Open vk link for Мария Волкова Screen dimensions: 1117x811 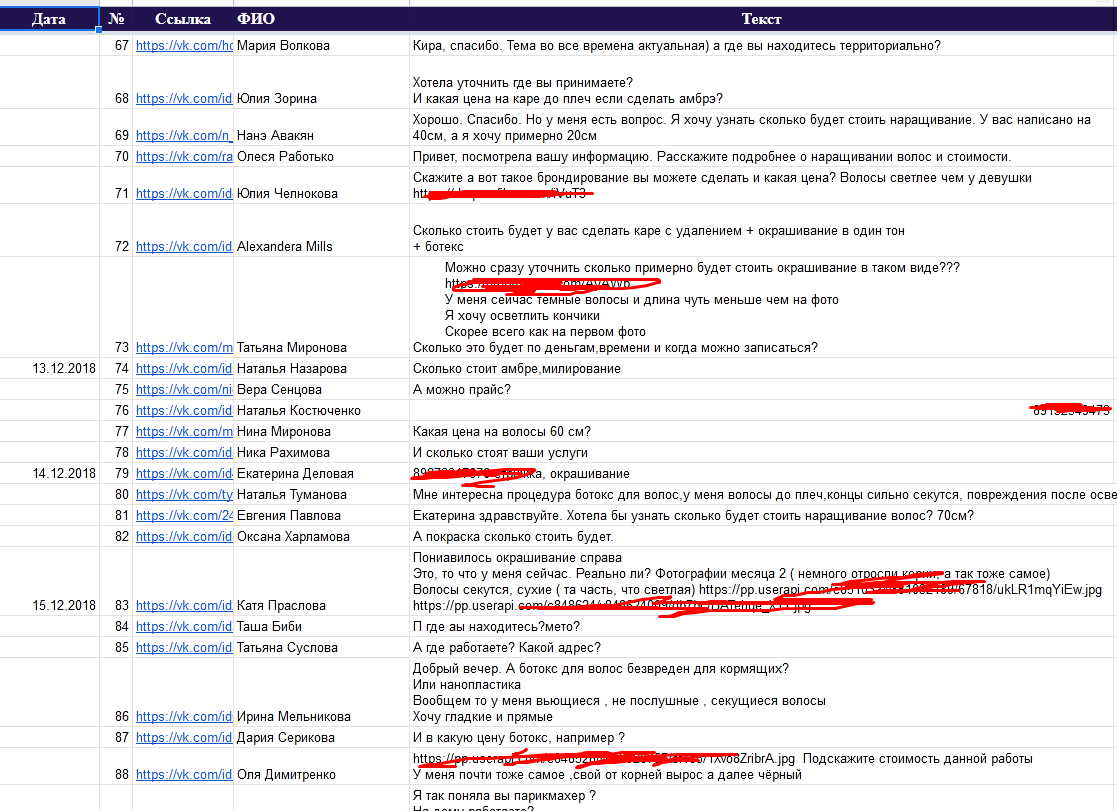tap(185, 46)
